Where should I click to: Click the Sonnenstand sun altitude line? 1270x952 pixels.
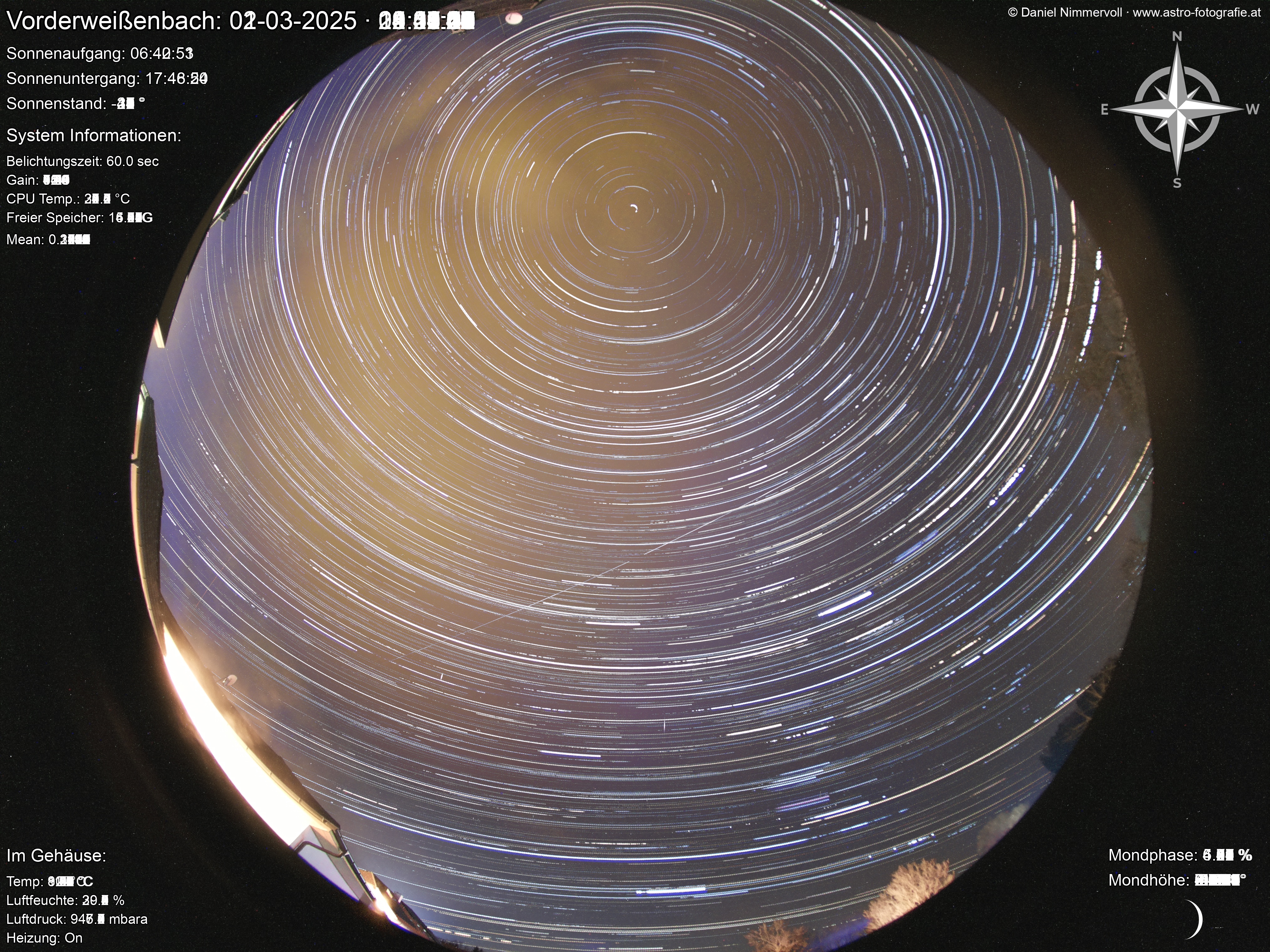[75, 103]
